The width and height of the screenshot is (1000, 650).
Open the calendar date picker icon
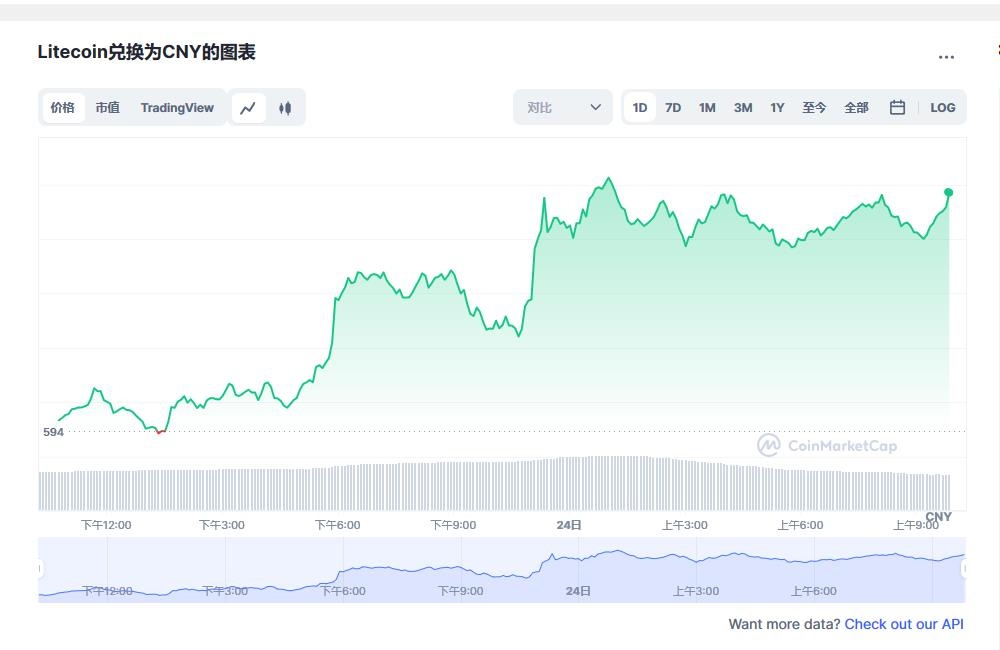coord(897,108)
